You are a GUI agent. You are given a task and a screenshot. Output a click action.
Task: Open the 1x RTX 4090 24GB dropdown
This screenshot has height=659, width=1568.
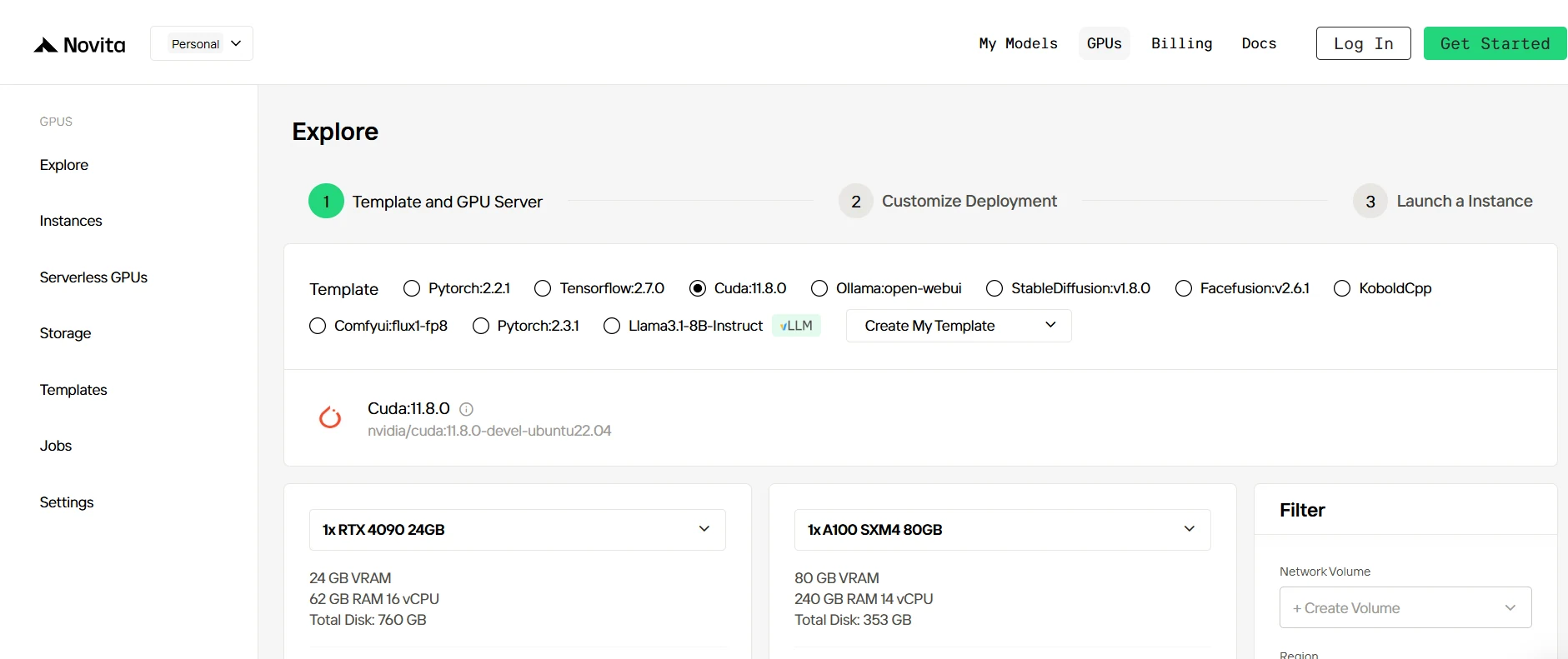(518, 530)
